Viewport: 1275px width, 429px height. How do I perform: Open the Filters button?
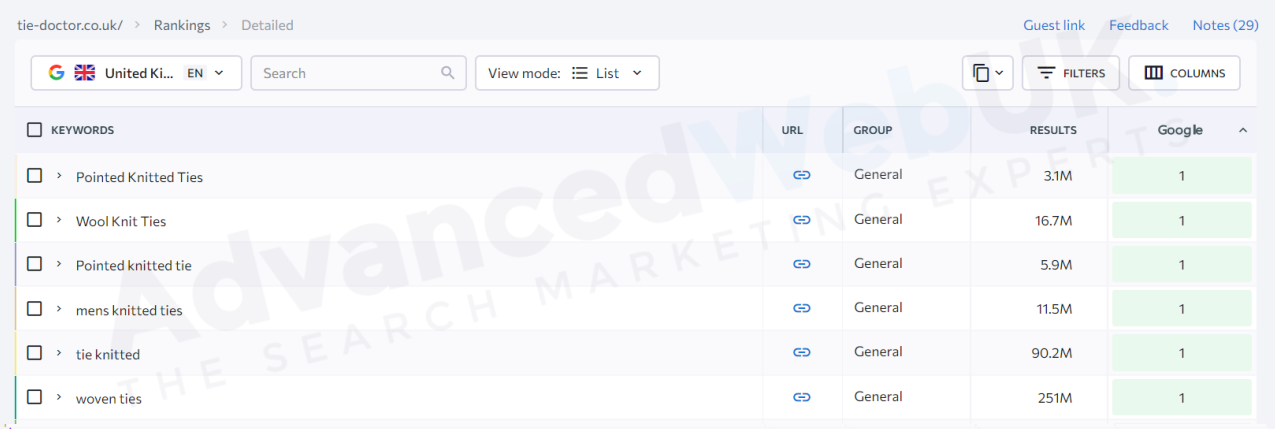pos(1070,73)
